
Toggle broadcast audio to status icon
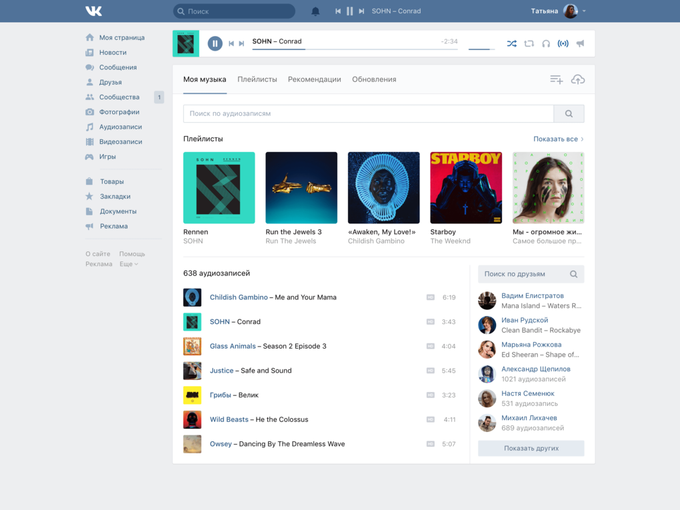(x=563, y=43)
